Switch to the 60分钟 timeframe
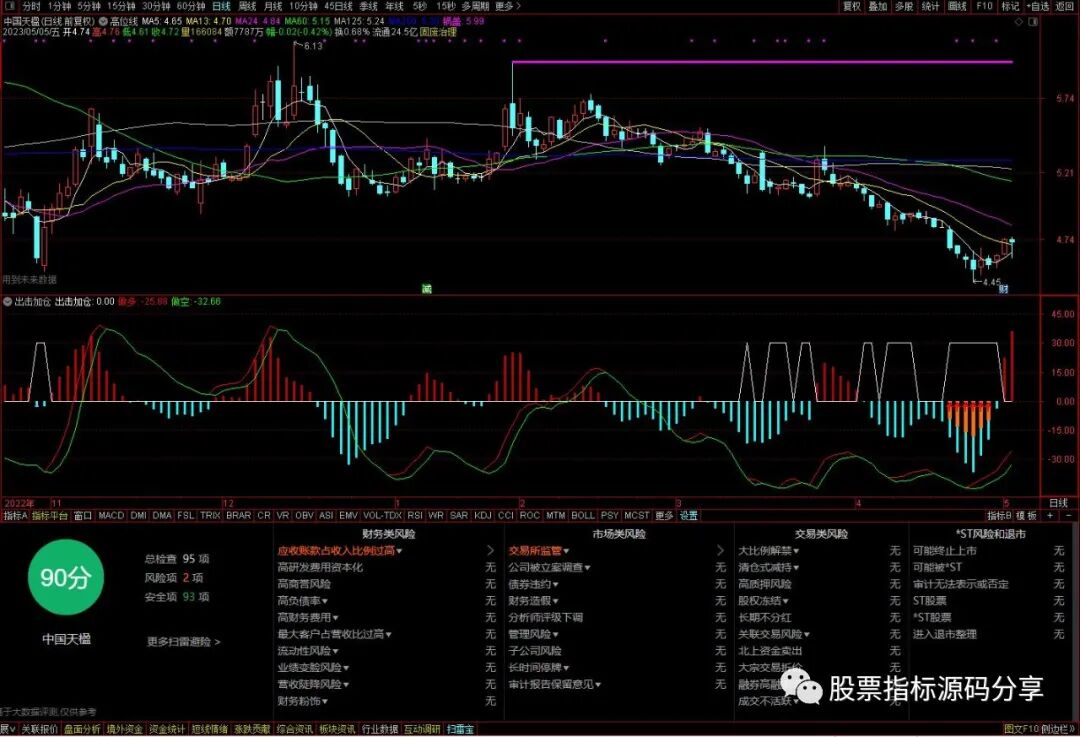The width and height of the screenshot is (1080, 737). 191,6
